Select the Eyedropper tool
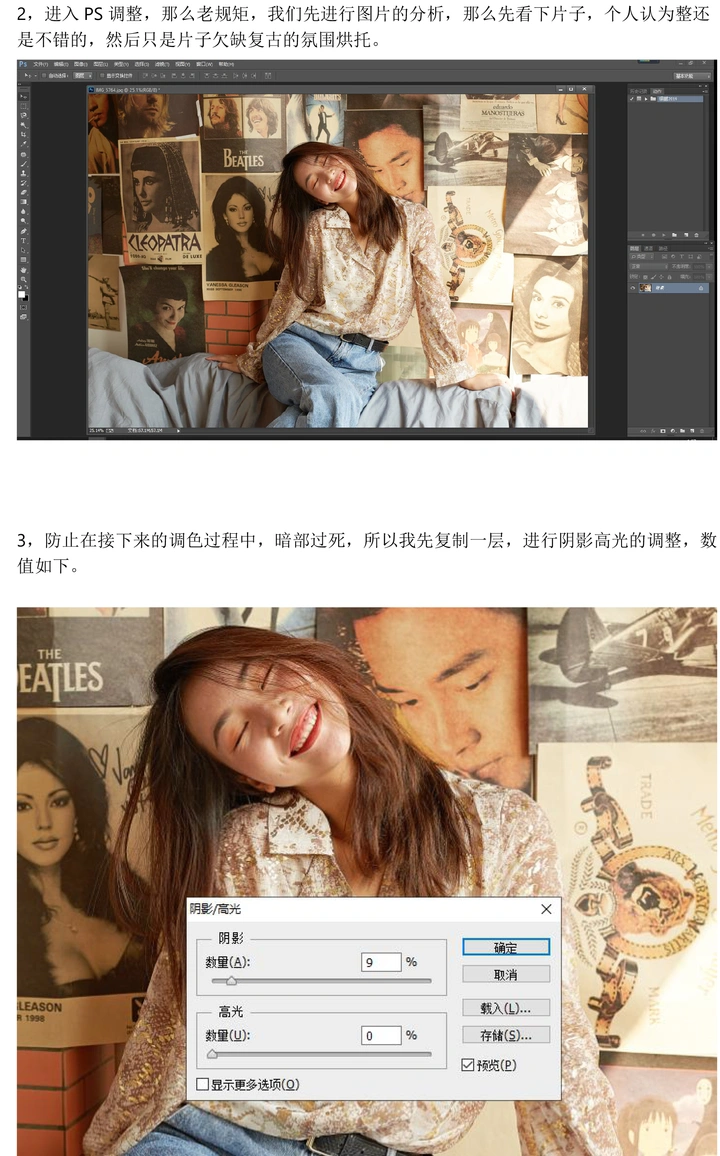 tap(24, 144)
